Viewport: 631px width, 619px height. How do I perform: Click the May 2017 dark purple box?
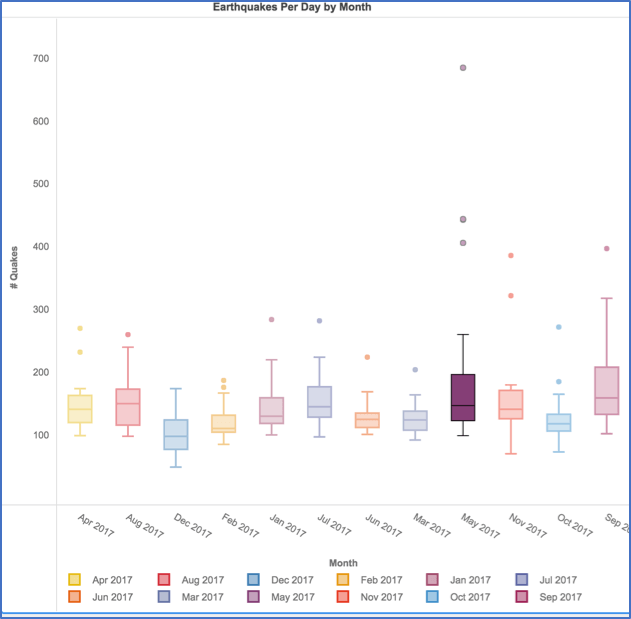coord(463,396)
